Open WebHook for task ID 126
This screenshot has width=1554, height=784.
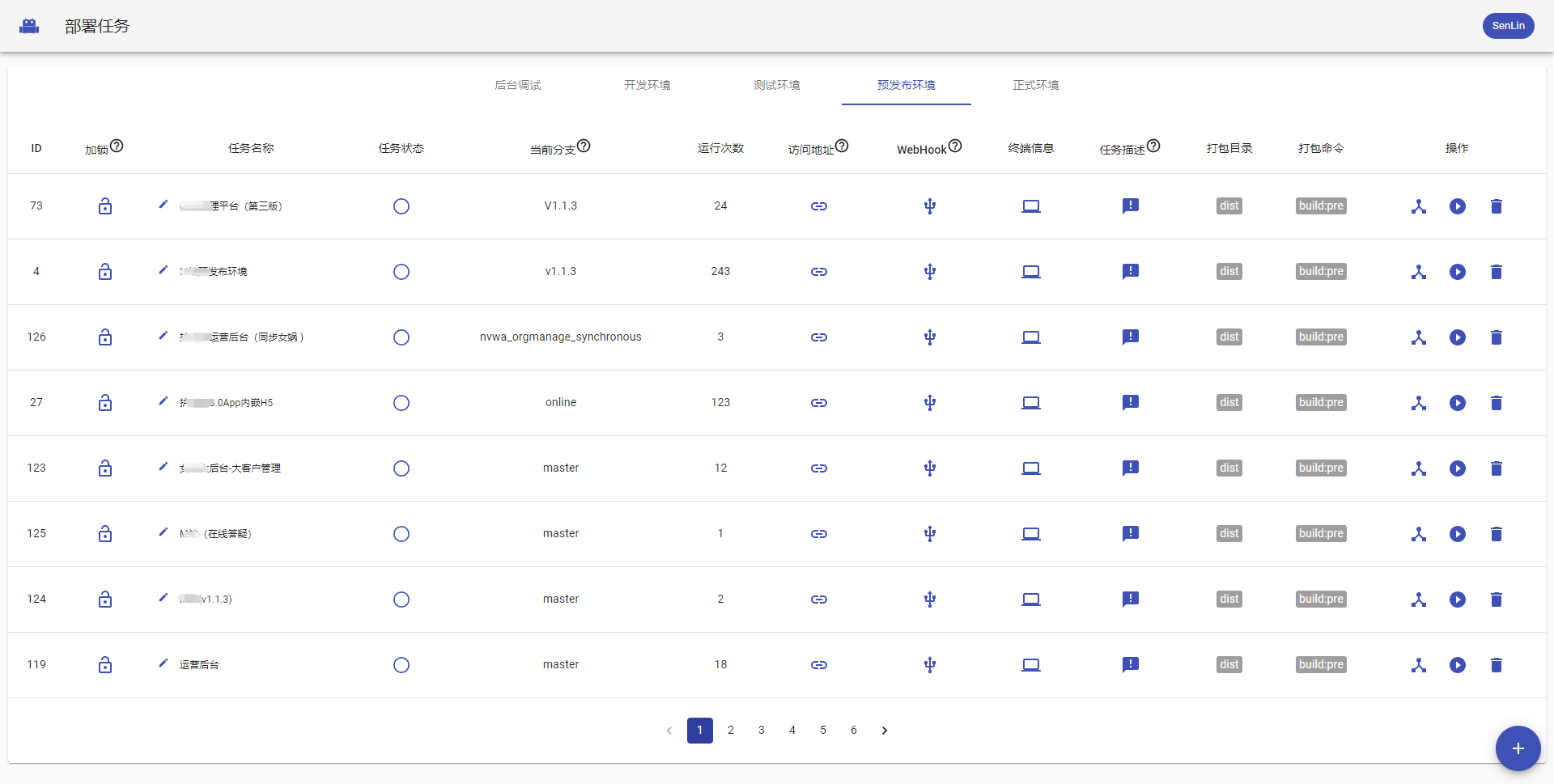coord(930,337)
